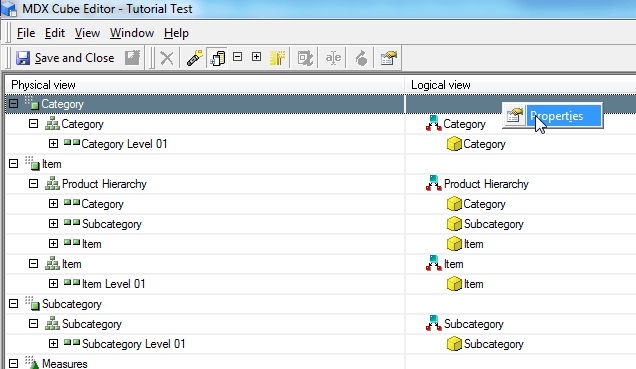
Task: Open the File menu
Action: coord(26,33)
